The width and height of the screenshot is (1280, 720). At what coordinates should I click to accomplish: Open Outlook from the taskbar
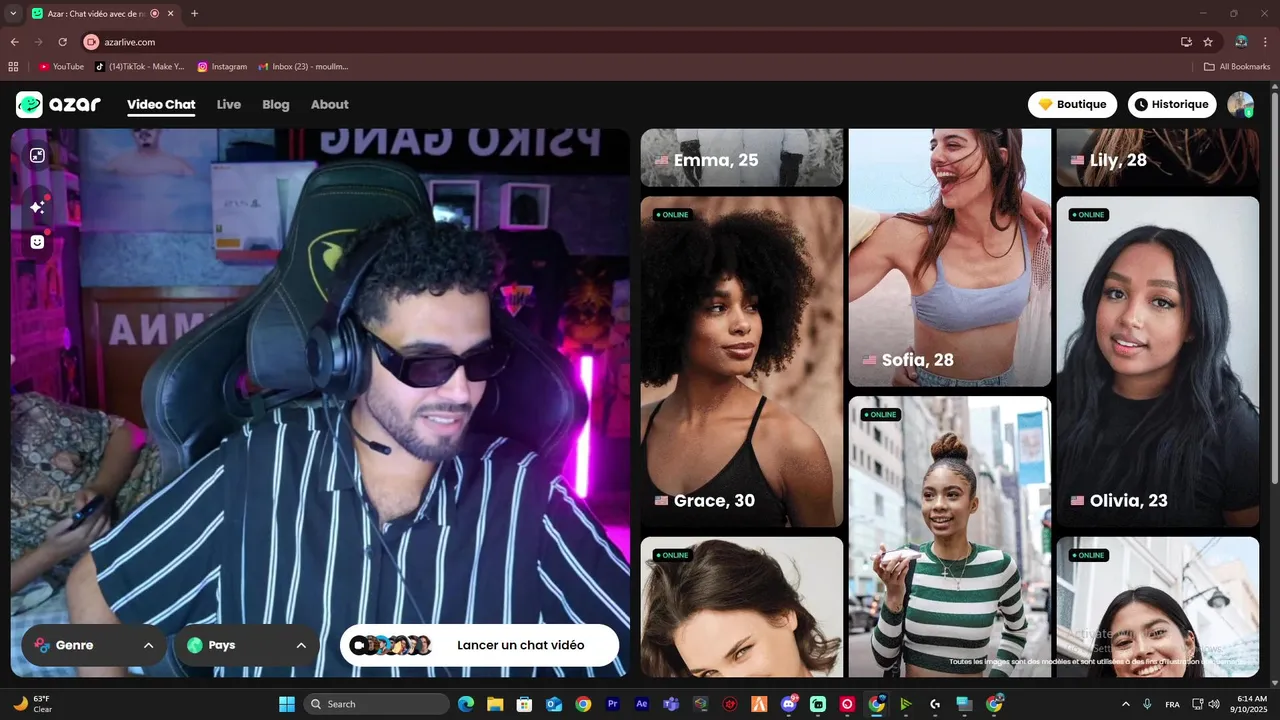coord(554,704)
